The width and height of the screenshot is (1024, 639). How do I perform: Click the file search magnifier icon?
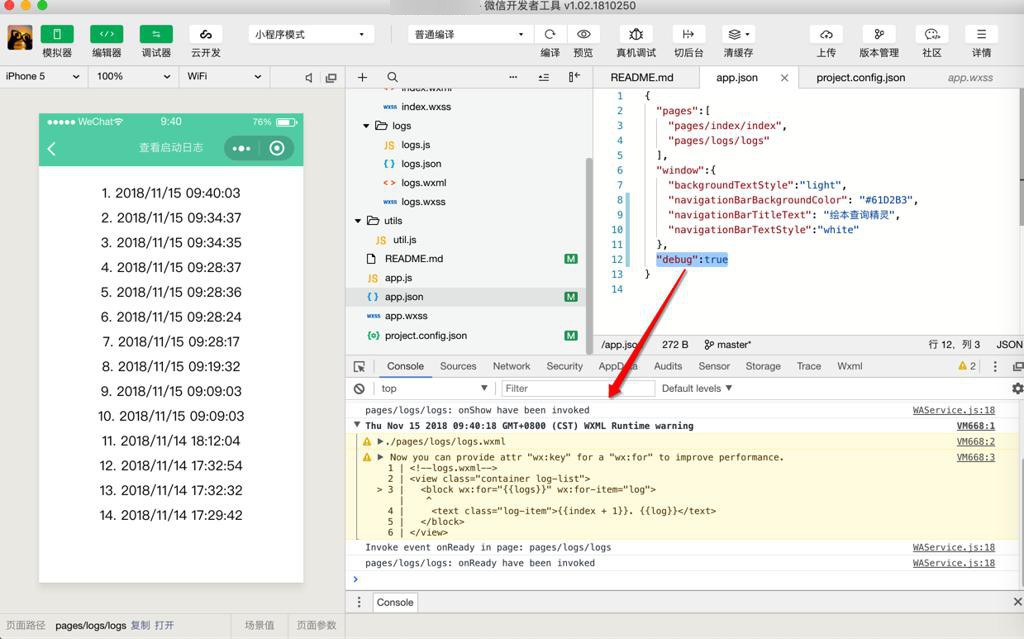[x=392, y=77]
